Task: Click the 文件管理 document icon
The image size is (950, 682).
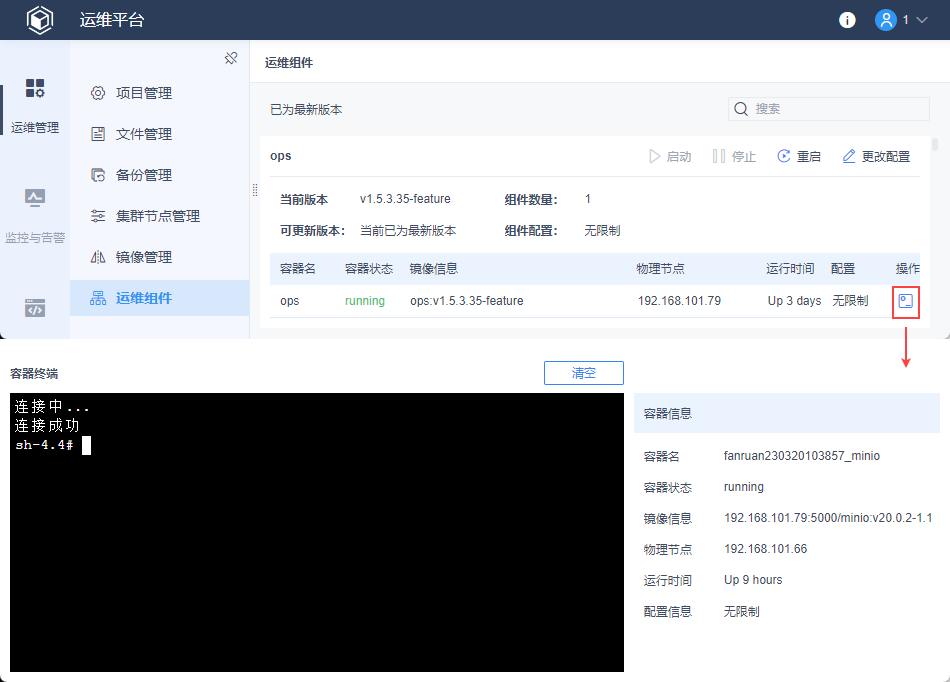Action: (x=98, y=134)
